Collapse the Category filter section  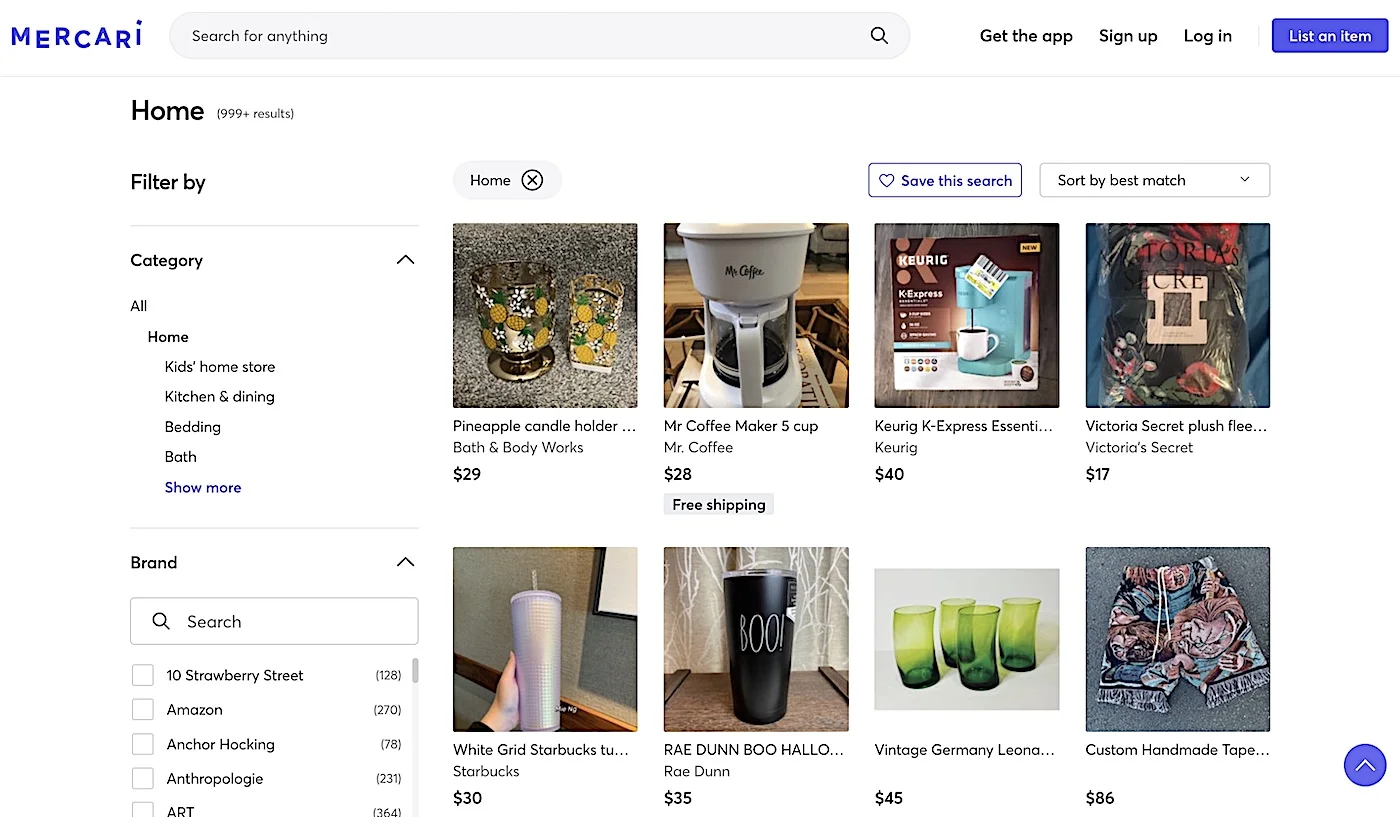tap(405, 260)
